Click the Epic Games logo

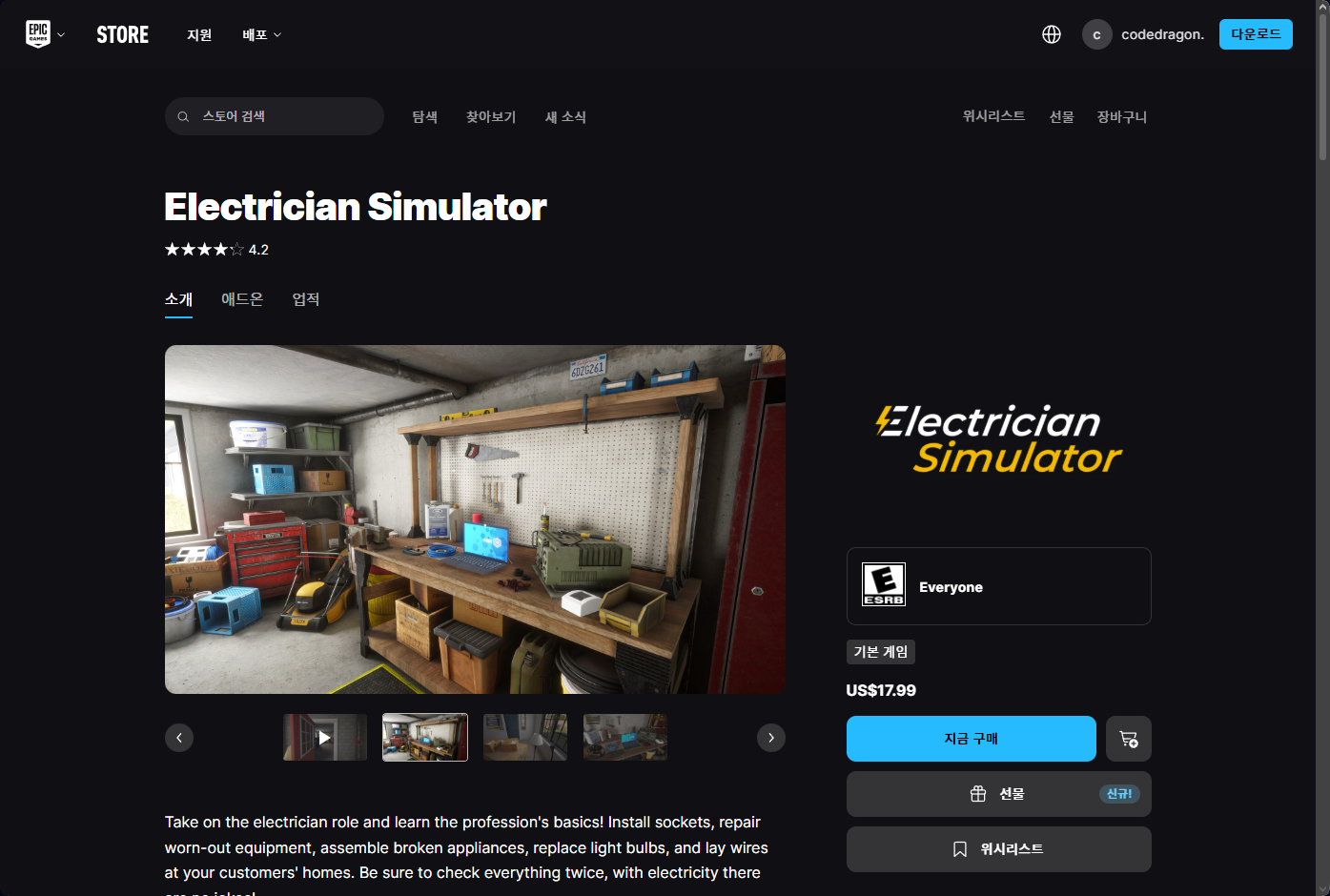pyautogui.click(x=38, y=34)
